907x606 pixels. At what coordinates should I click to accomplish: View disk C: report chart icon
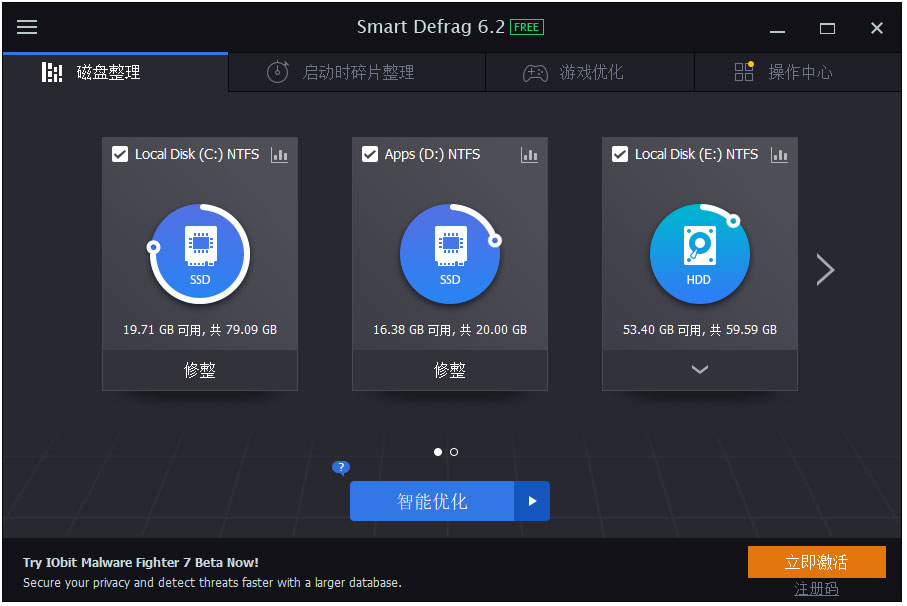tap(280, 155)
